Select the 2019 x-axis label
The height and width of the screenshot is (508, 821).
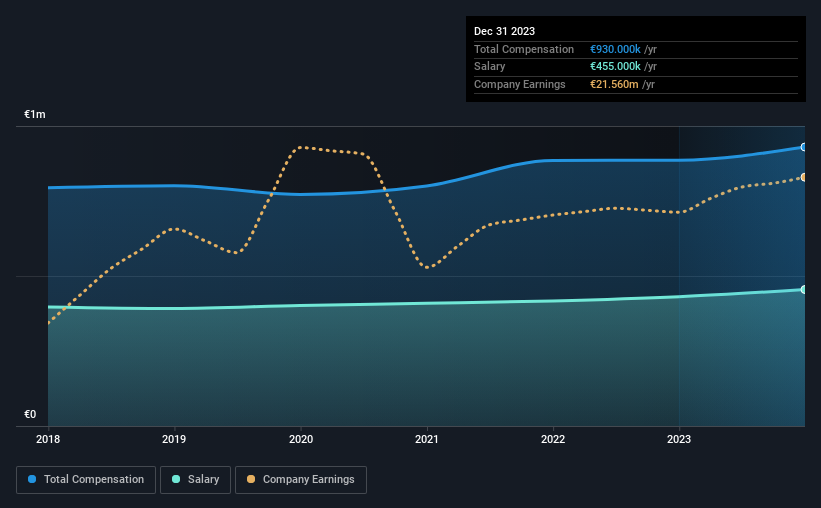point(174,439)
